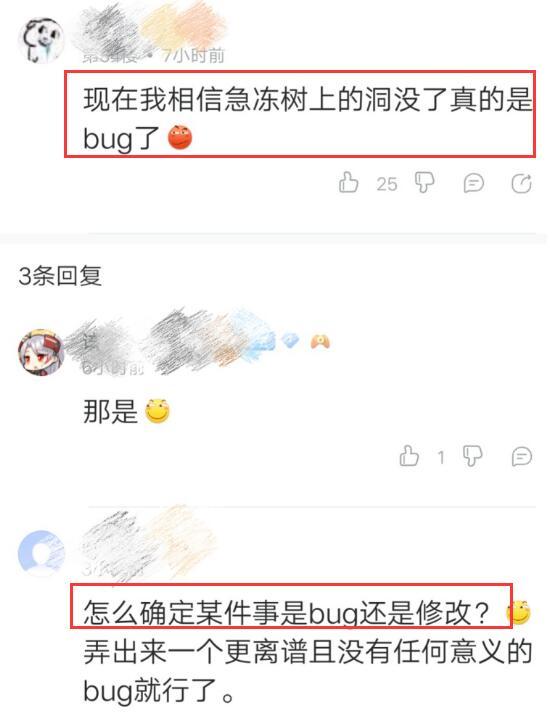Tap the '3条回复' replies header
The height and width of the screenshot is (713, 552).
[60, 276]
